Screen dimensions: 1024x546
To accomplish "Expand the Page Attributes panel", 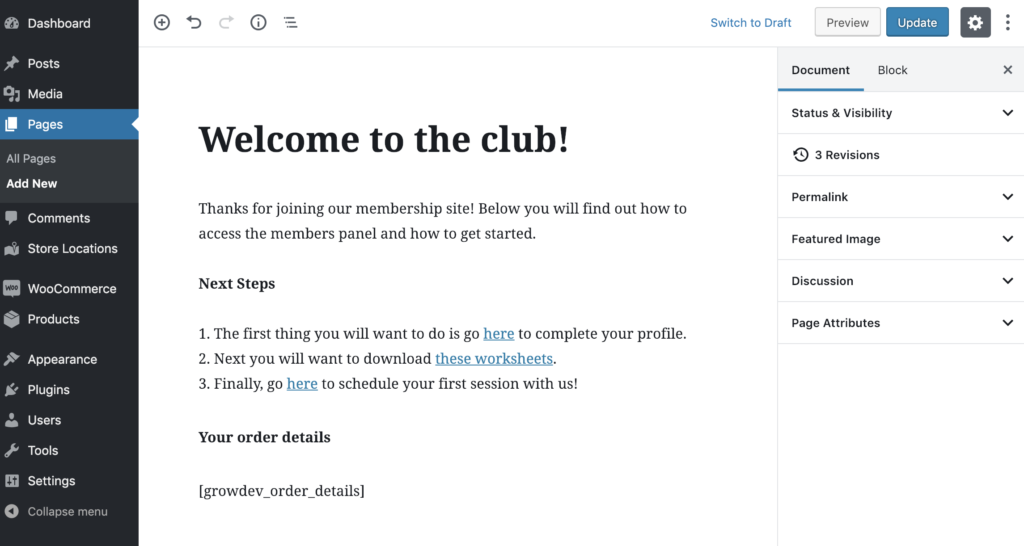I will coord(901,323).
